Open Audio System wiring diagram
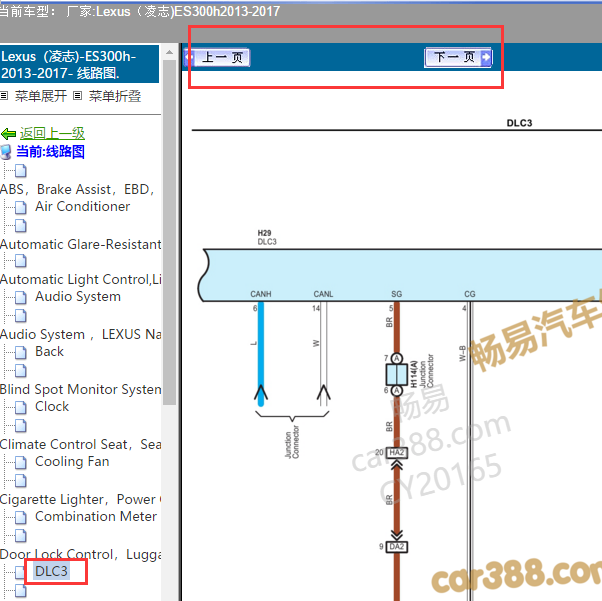 [x=78, y=296]
